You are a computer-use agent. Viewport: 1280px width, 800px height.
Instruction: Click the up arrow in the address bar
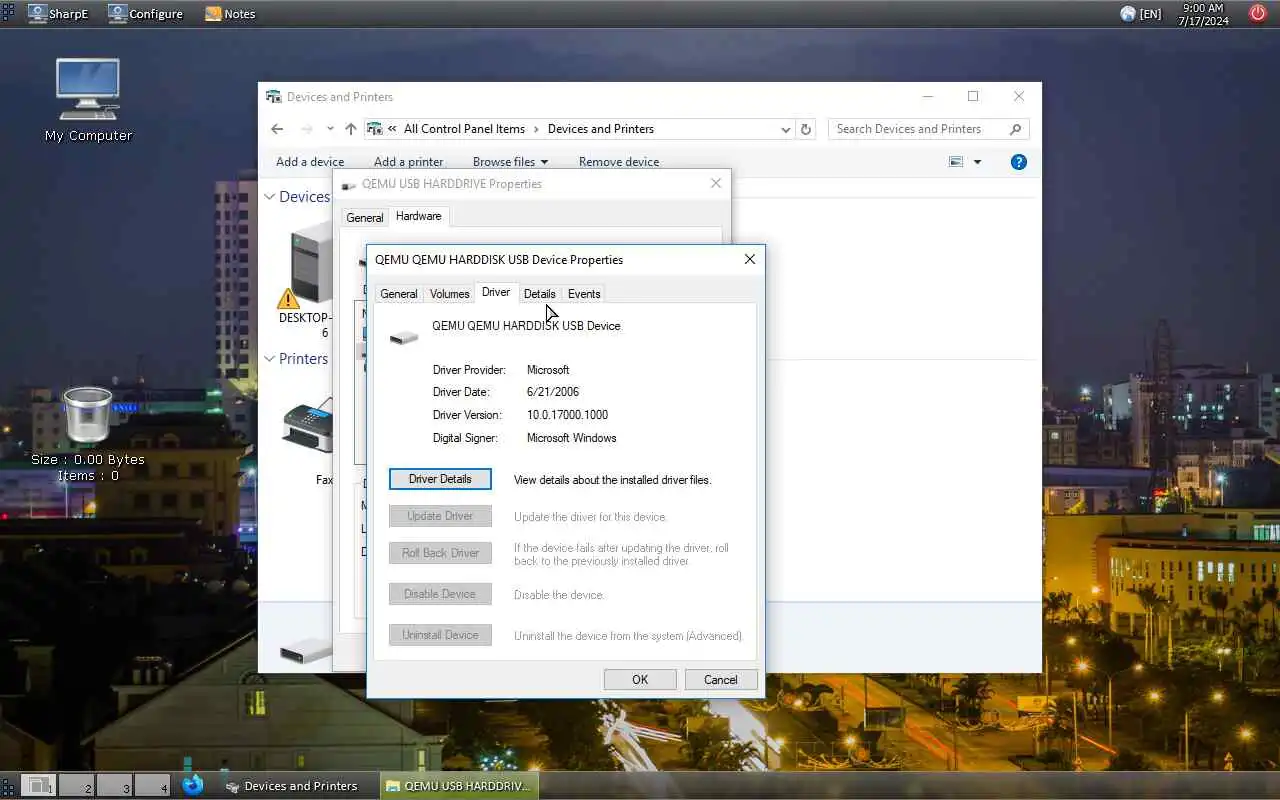[350, 129]
